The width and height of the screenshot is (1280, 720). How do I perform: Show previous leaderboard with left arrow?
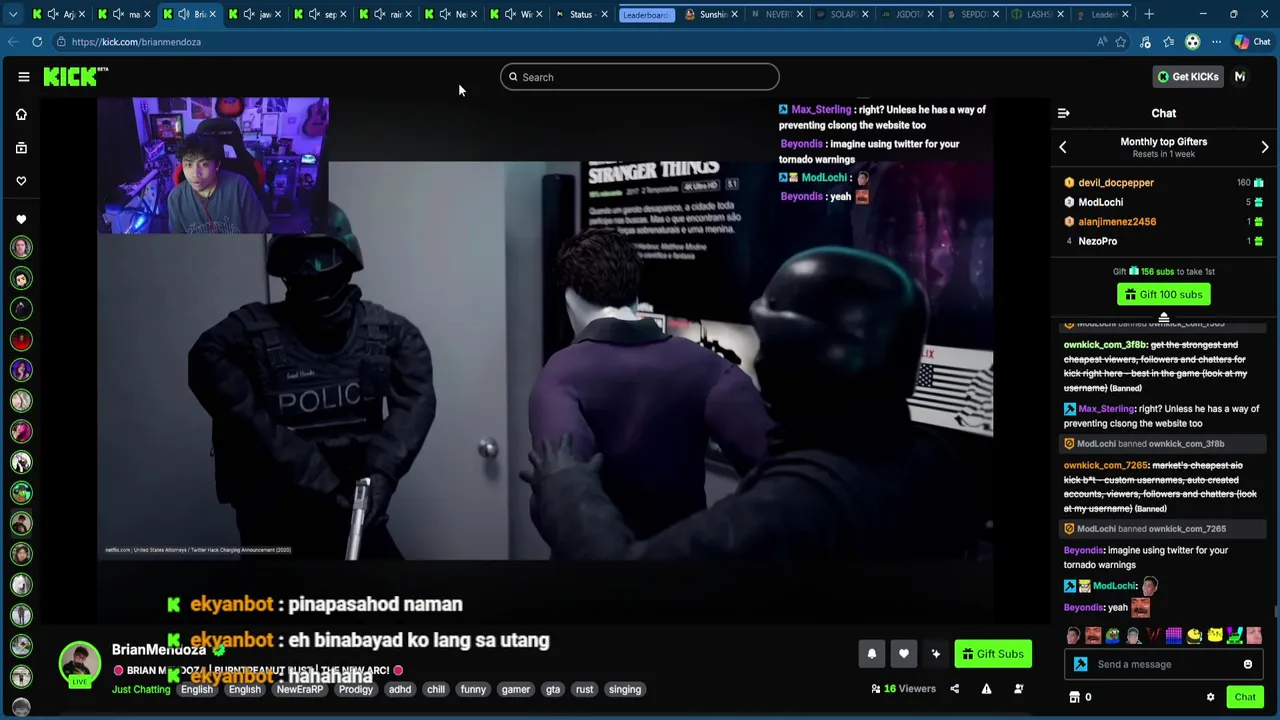[1063, 147]
